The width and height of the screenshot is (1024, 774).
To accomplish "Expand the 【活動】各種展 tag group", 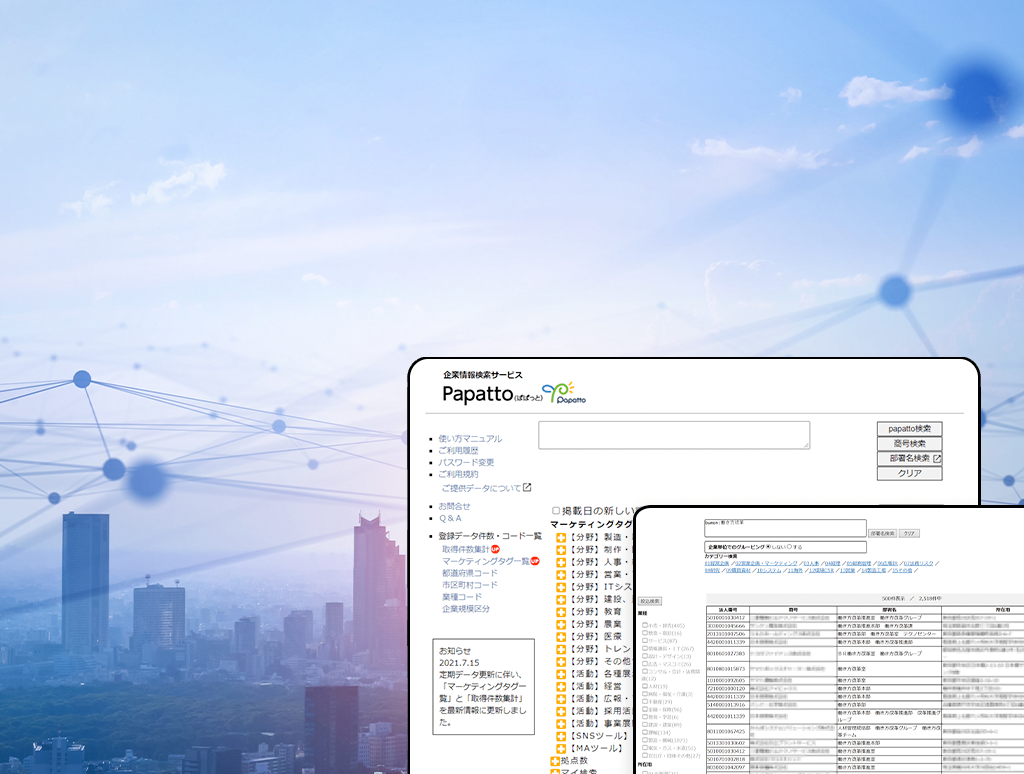I will (x=560, y=674).
